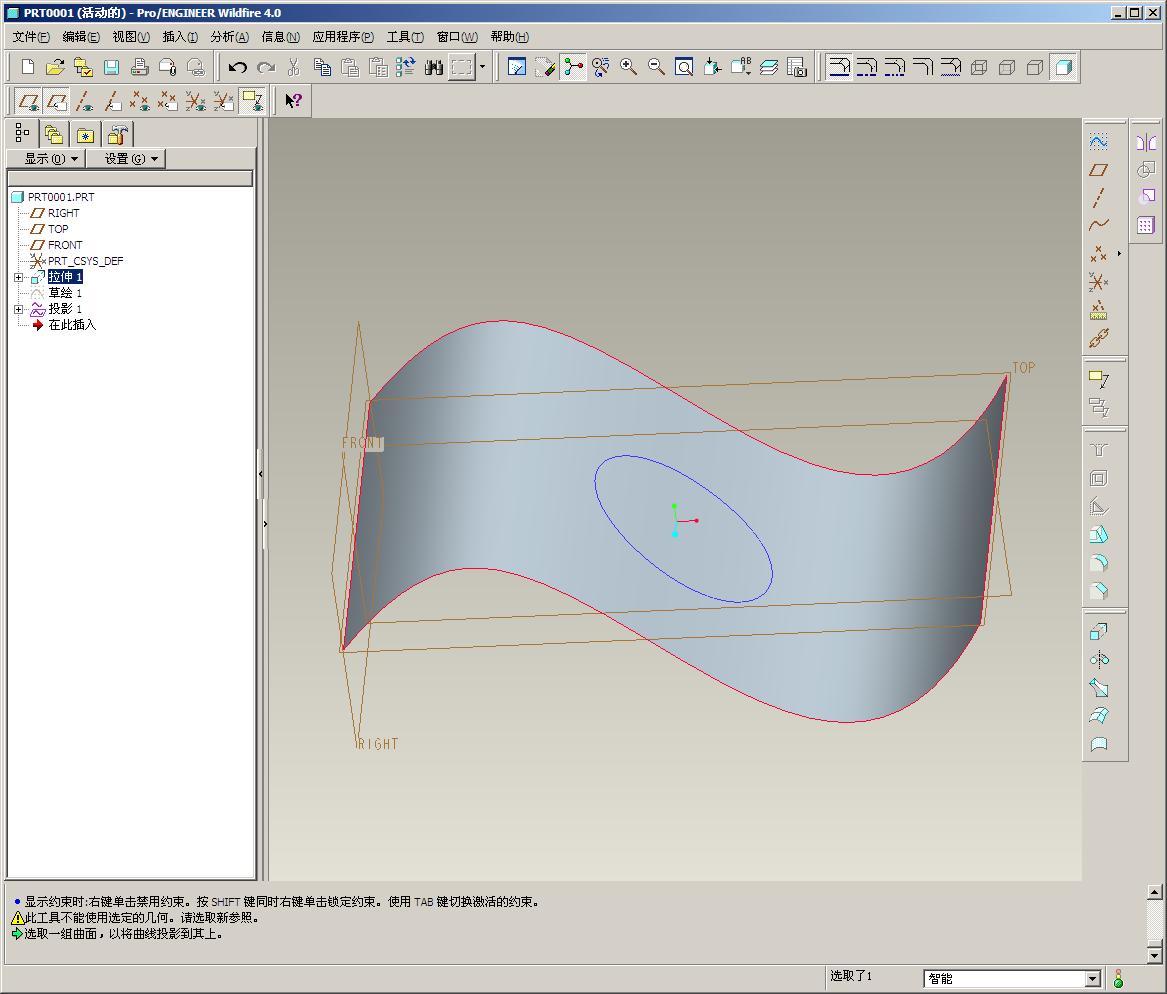Click the Zoom In magnifier icon
The image size is (1167, 994).
pos(628,67)
